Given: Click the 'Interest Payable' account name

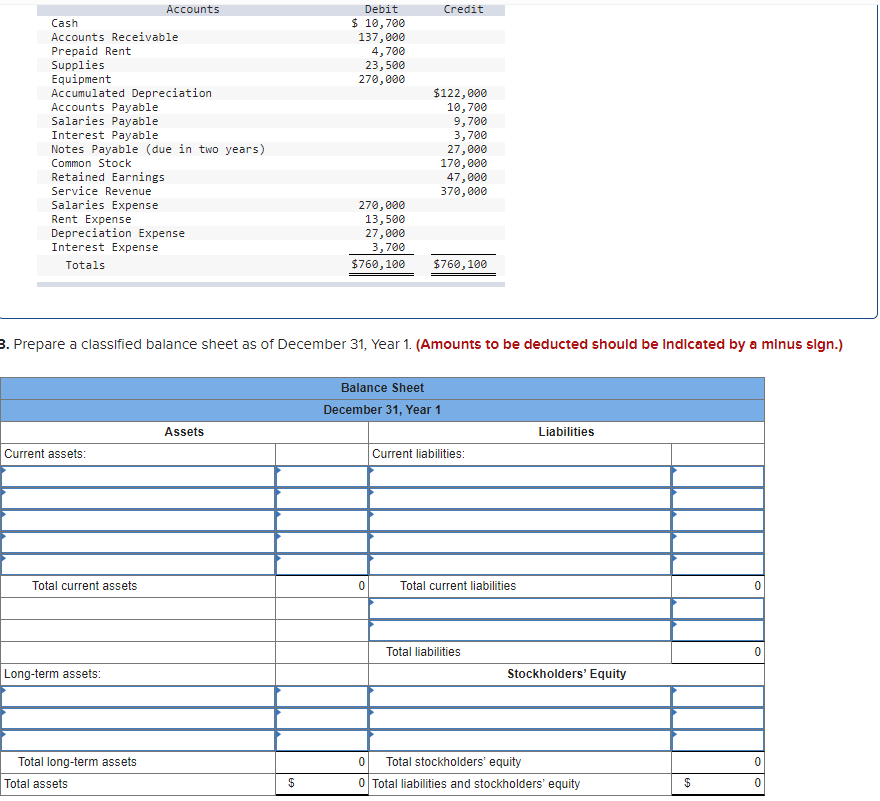Looking at the screenshot, I should (104, 135).
